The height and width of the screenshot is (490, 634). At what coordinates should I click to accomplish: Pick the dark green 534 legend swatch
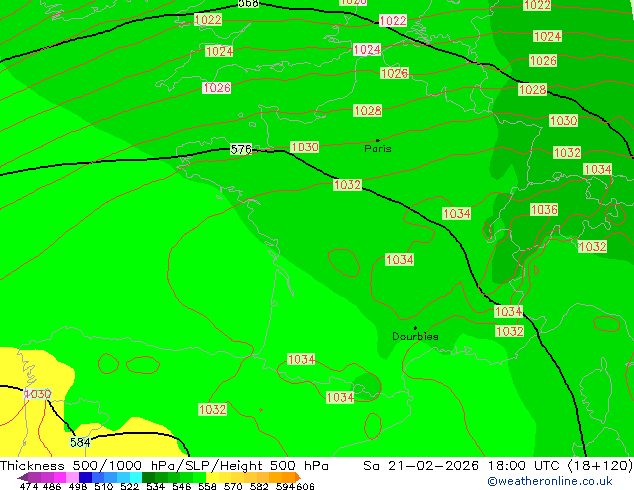(148, 477)
